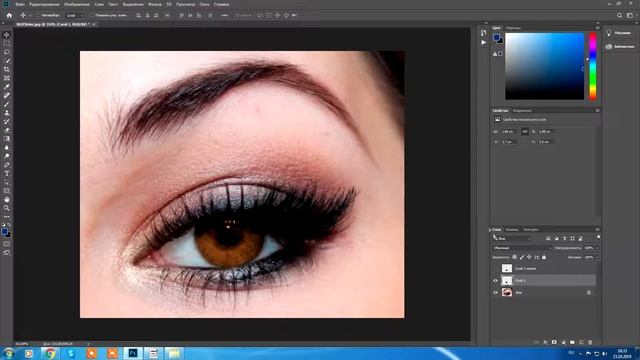Select the Rectangle shape tool

pyautogui.click(x=7, y=191)
